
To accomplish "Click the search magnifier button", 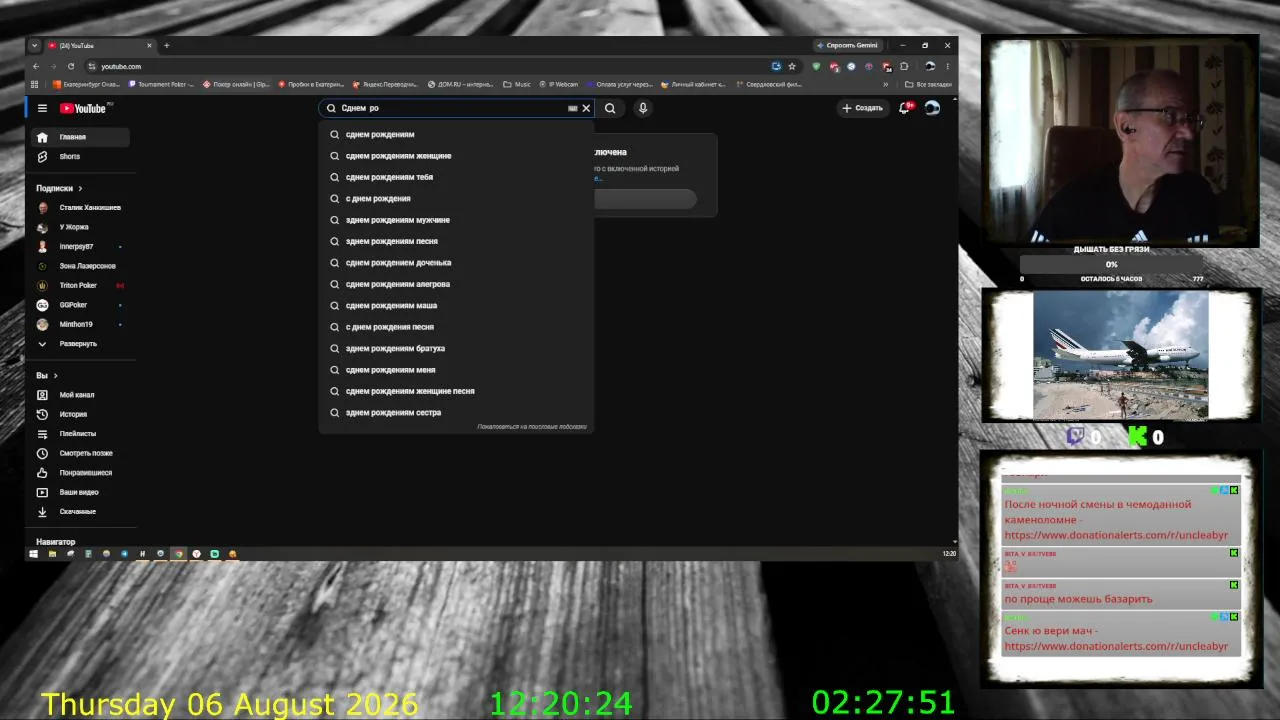I will click(x=610, y=108).
